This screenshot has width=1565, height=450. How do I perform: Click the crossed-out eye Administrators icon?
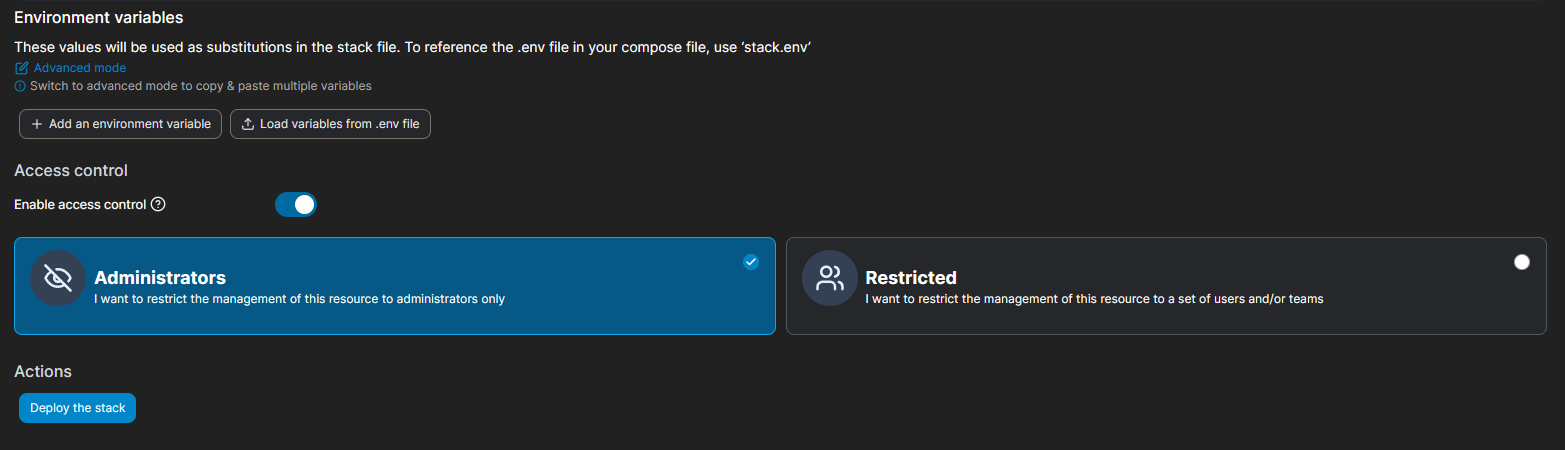(58, 278)
